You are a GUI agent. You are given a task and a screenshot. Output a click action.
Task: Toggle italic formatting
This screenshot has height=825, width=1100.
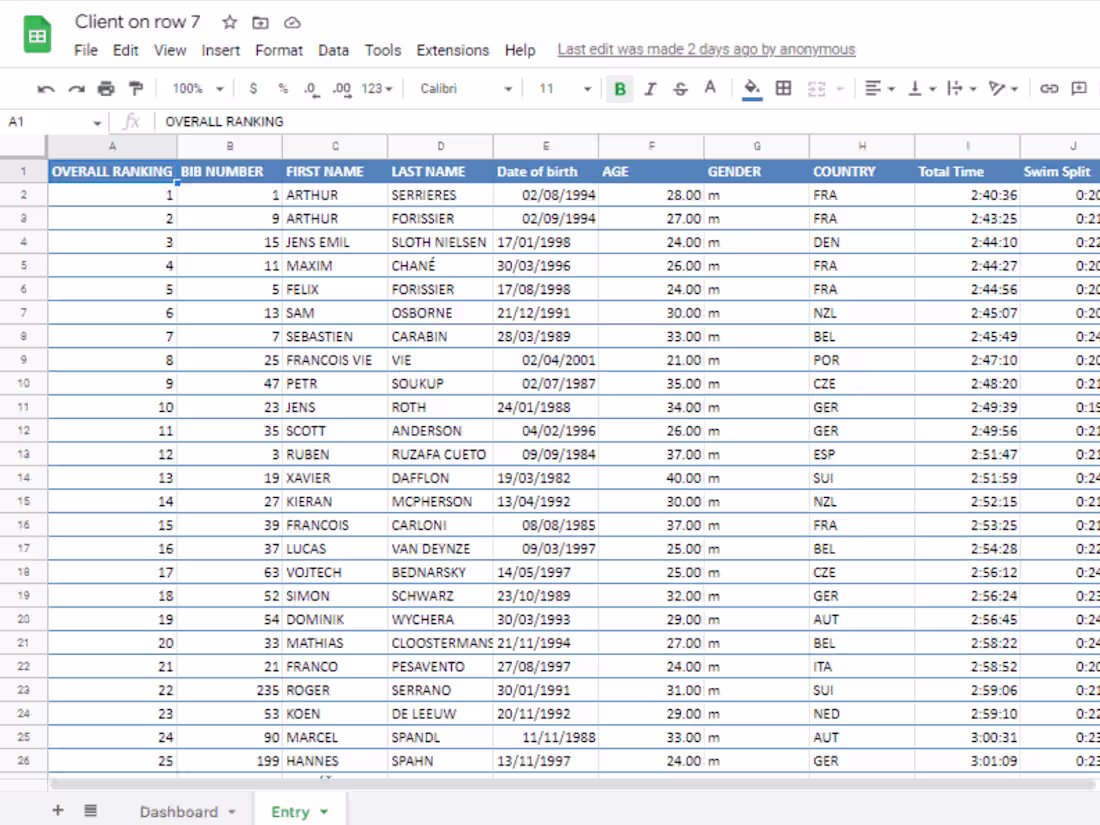(x=650, y=89)
